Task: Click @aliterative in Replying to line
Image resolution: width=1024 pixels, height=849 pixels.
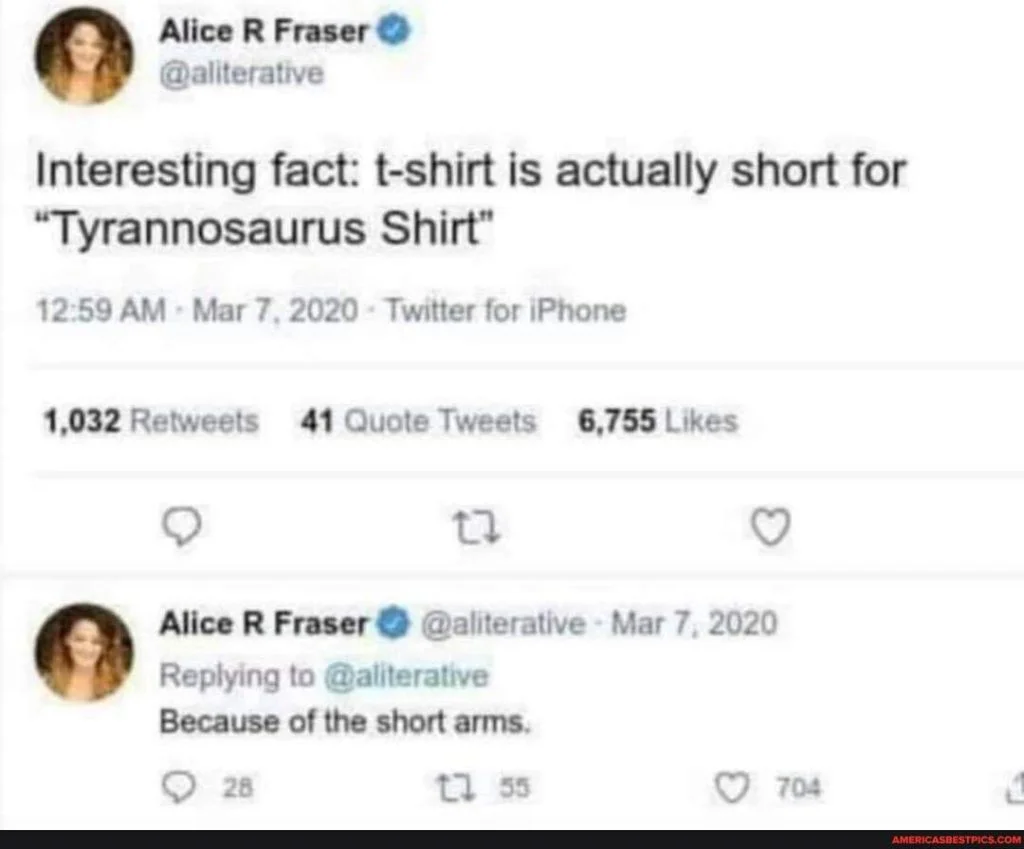Action: 406,676
